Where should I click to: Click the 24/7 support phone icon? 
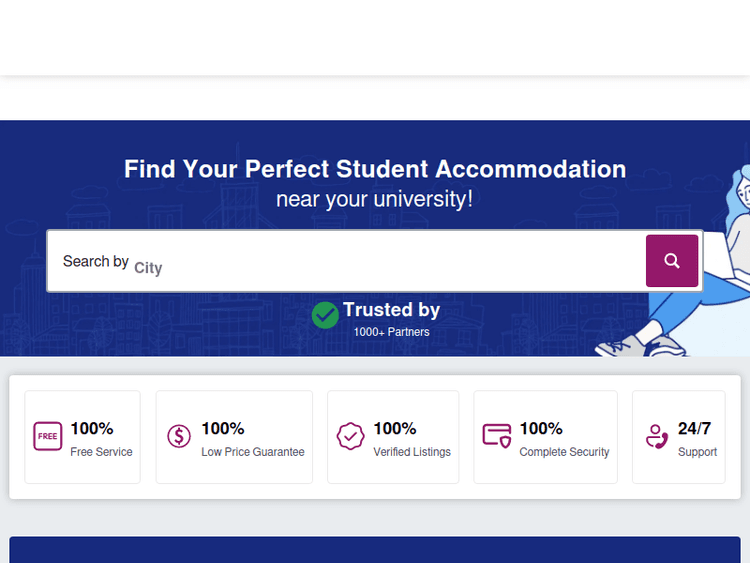point(657,437)
